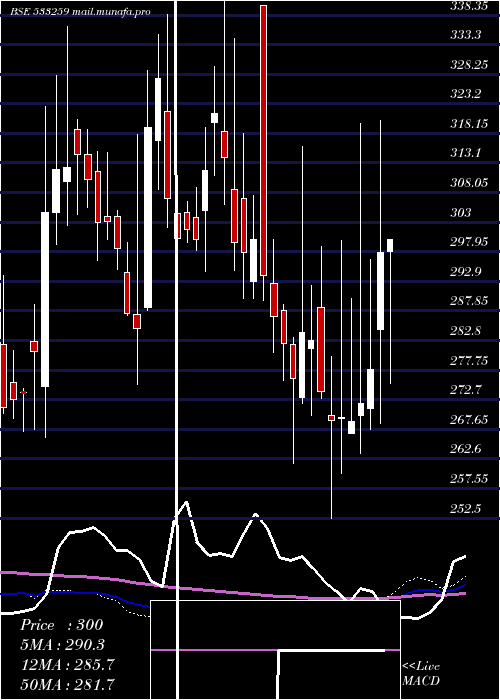Click the 303 price axis label
The height and width of the screenshot is (700, 500).
click(460, 212)
